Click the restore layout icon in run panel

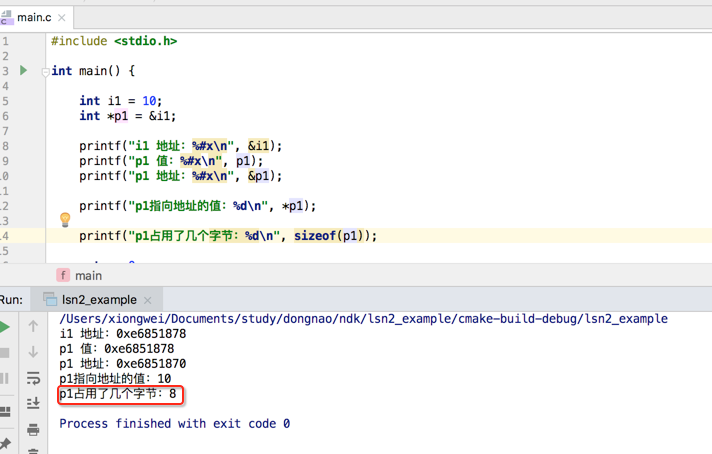[x=5, y=411]
